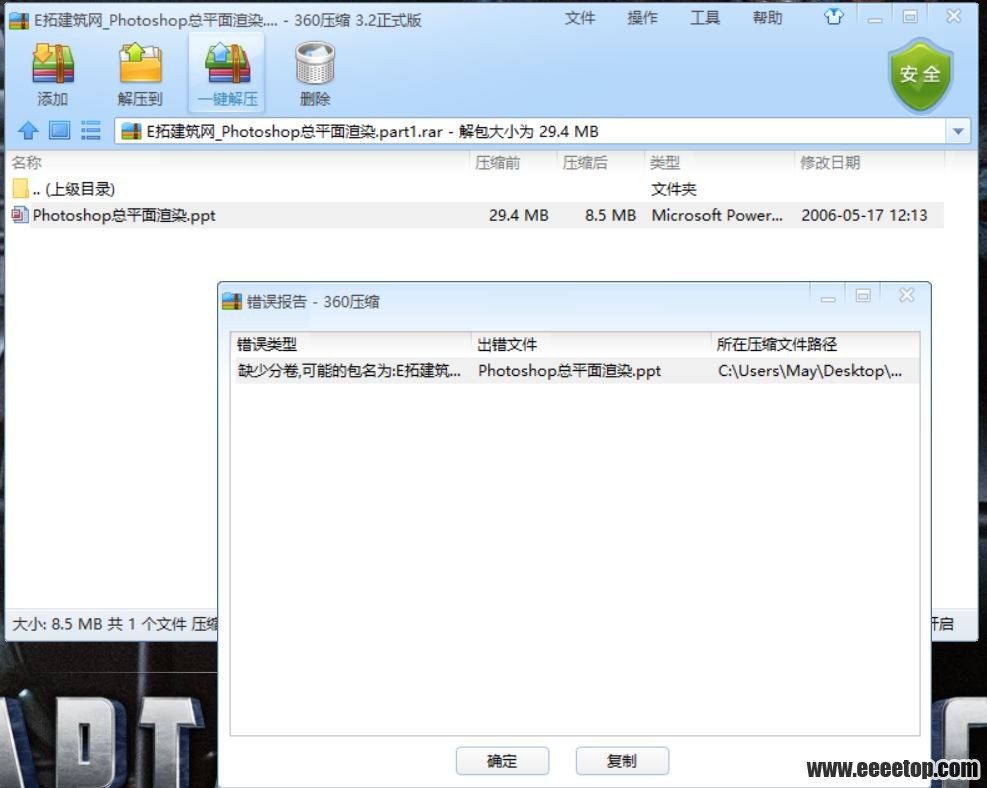Click 复制 button in error dialog

622,761
